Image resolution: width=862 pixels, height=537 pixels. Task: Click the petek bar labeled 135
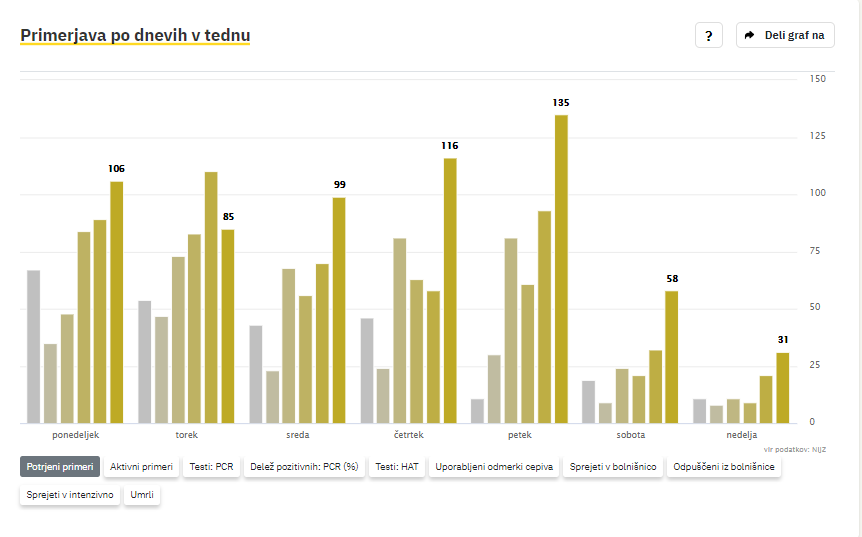point(561,269)
